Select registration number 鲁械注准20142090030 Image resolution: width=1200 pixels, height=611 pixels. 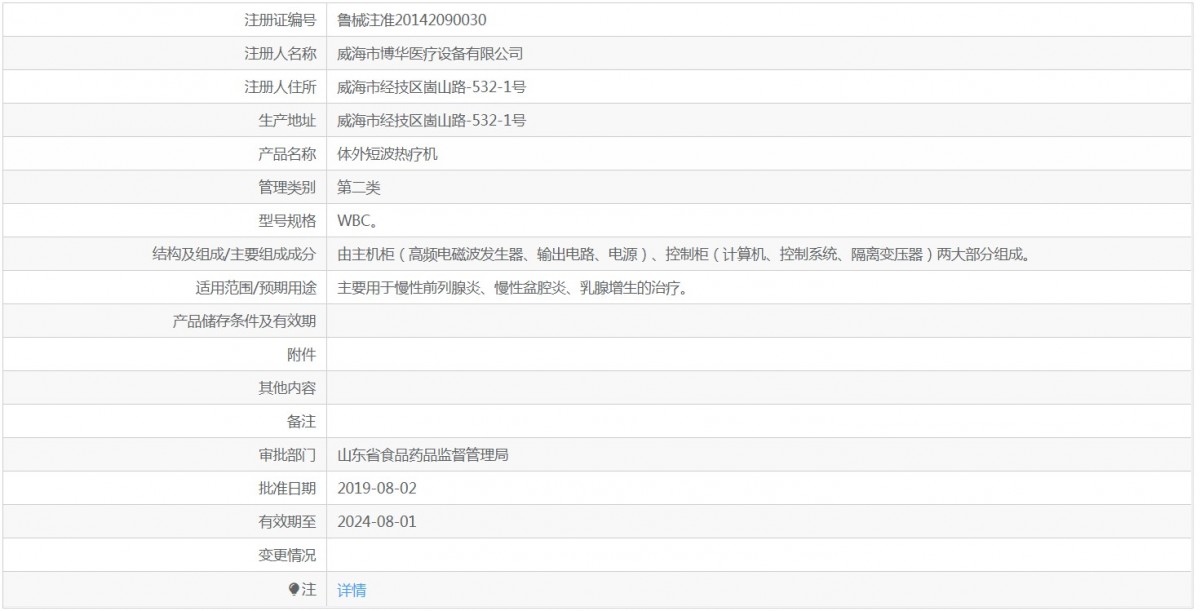(412, 20)
